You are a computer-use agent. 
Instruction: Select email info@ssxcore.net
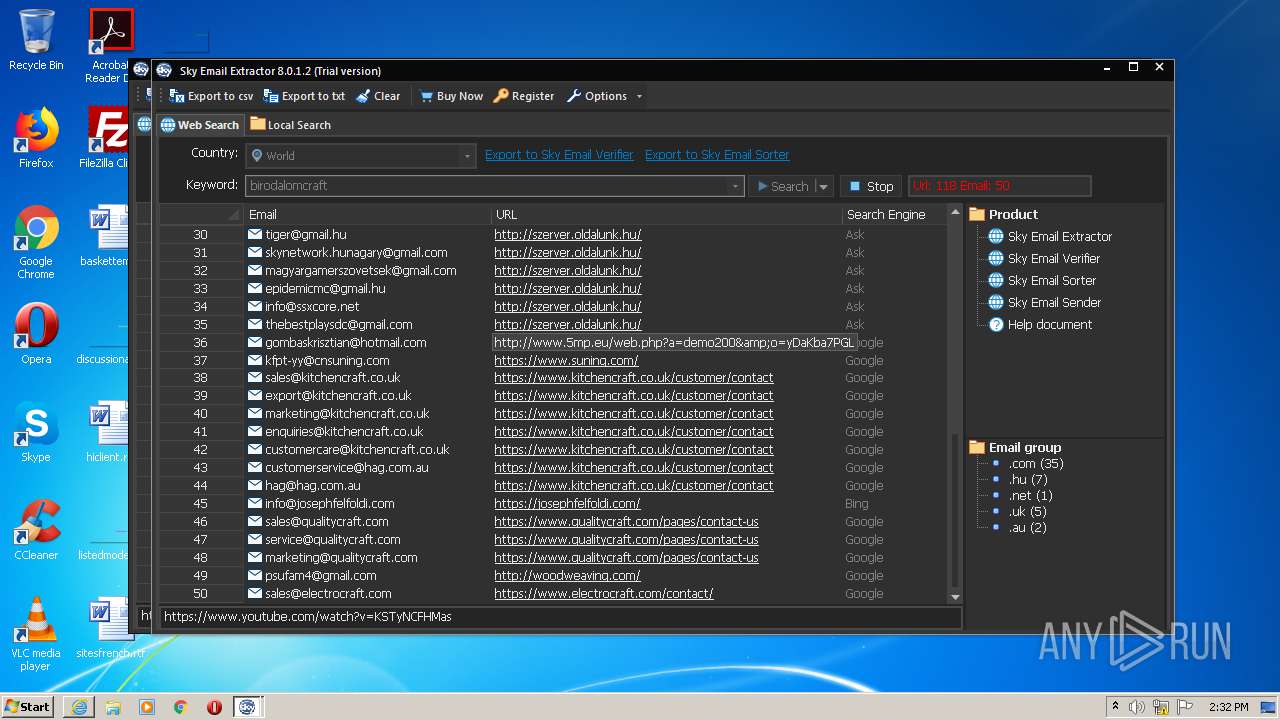[312, 307]
